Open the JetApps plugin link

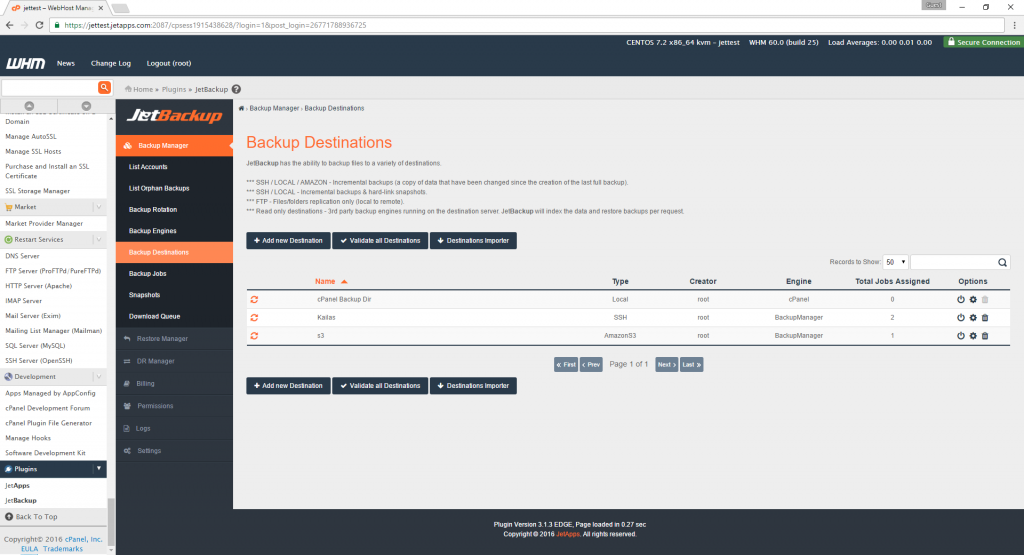(17, 486)
